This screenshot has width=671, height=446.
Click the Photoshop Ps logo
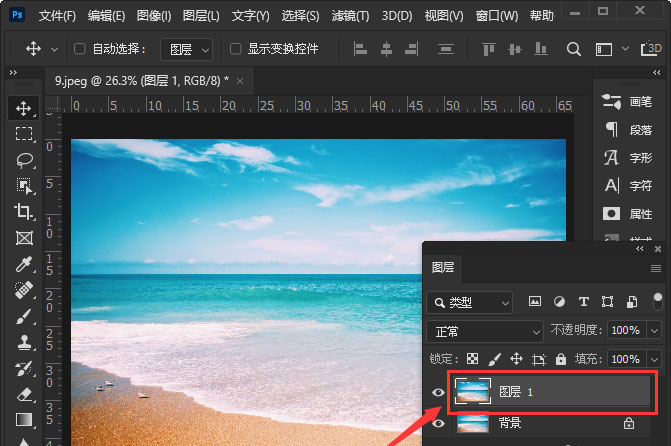17,15
